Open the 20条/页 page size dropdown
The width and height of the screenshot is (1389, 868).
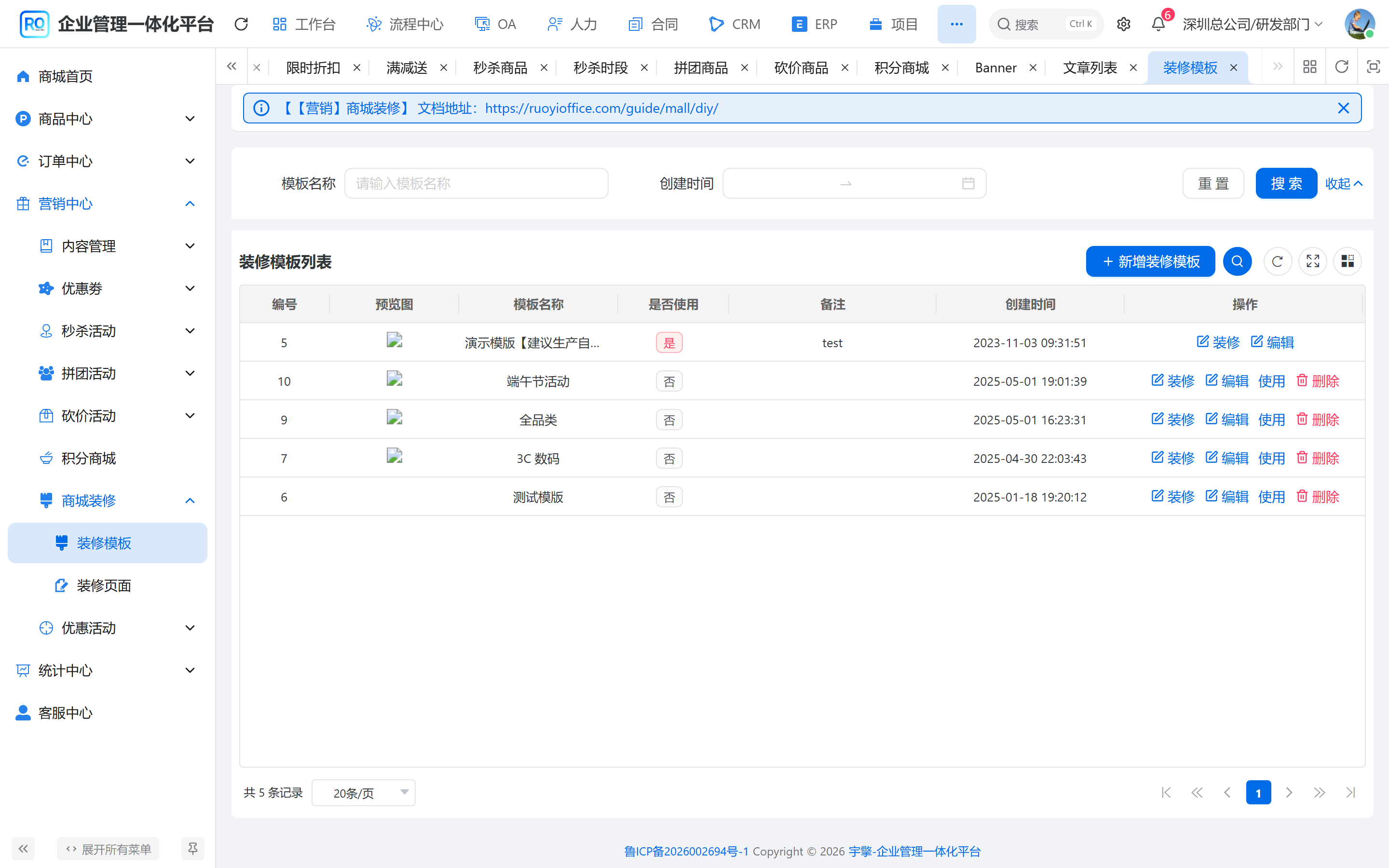coord(363,793)
